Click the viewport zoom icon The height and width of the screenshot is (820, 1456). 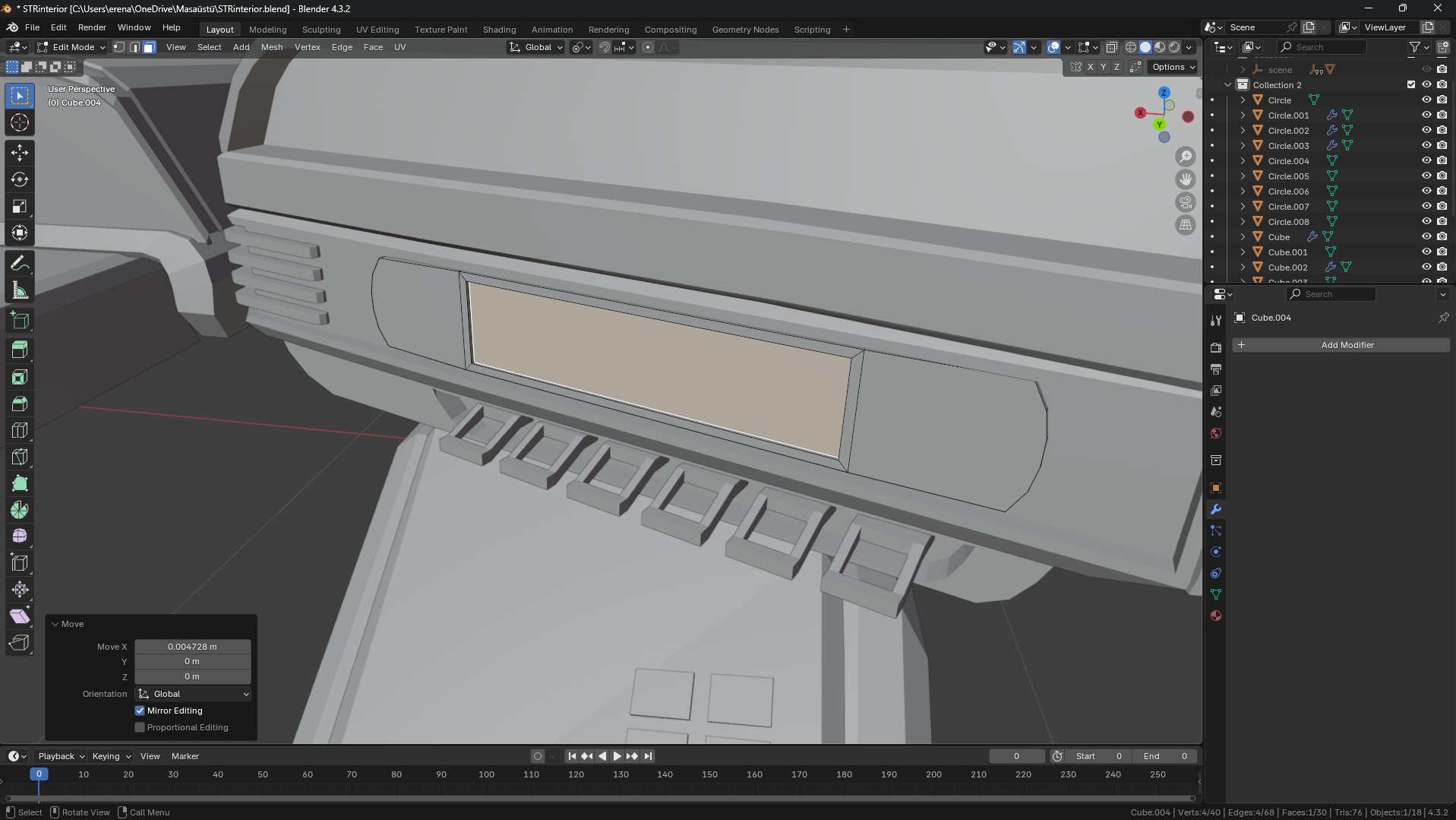pyautogui.click(x=1186, y=157)
